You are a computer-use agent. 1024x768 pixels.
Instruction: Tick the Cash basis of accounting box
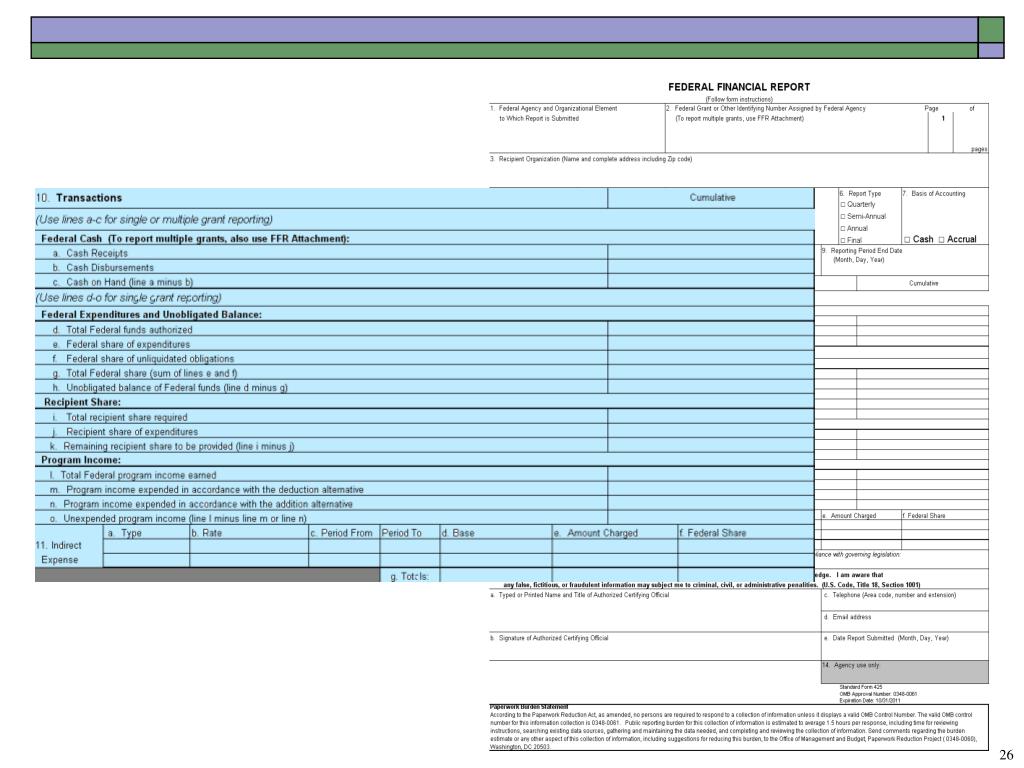click(x=907, y=240)
